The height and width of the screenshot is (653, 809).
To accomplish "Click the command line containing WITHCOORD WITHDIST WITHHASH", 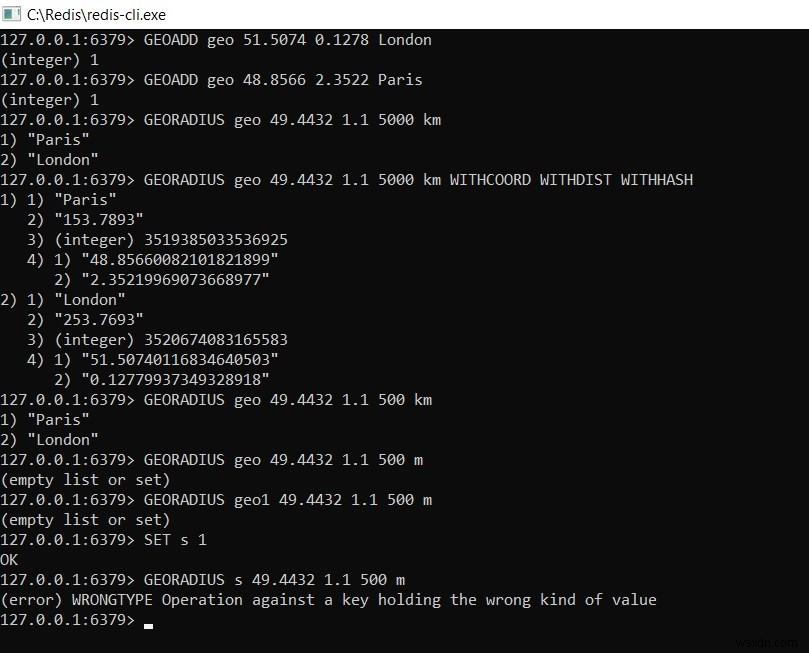I will (x=346, y=180).
